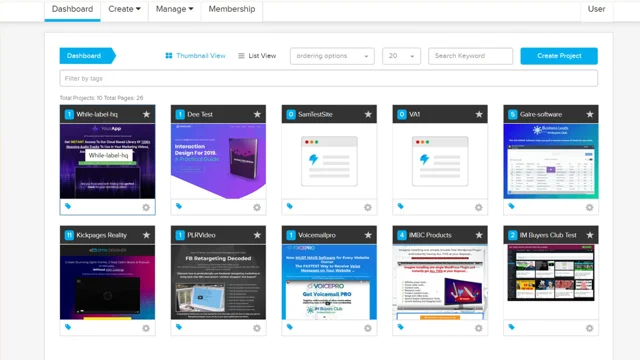The width and height of the screenshot is (640, 360).
Task: Open IMBC Products project thumbnail
Action: 440,282
